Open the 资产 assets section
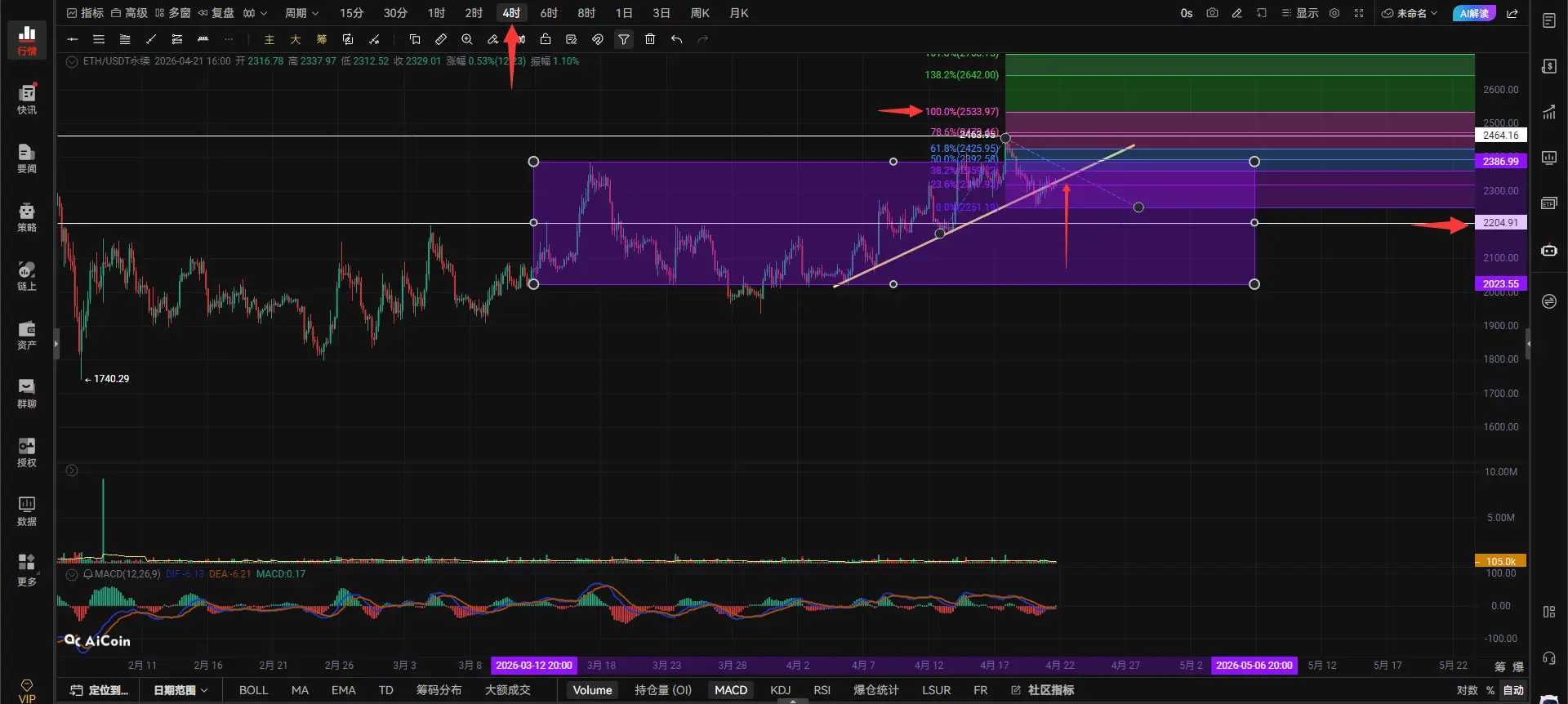This screenshot has height=704, width=1568. 27,334
